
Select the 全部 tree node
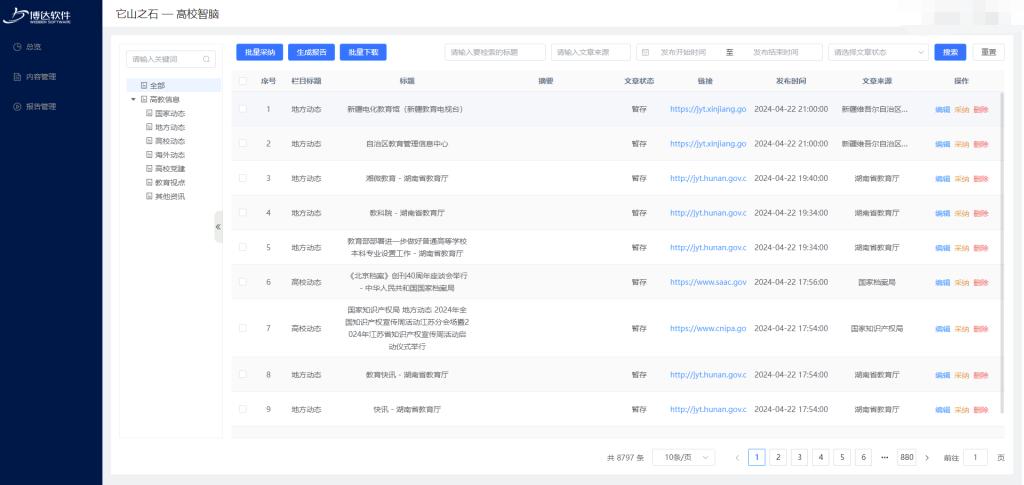coord(157,86)
